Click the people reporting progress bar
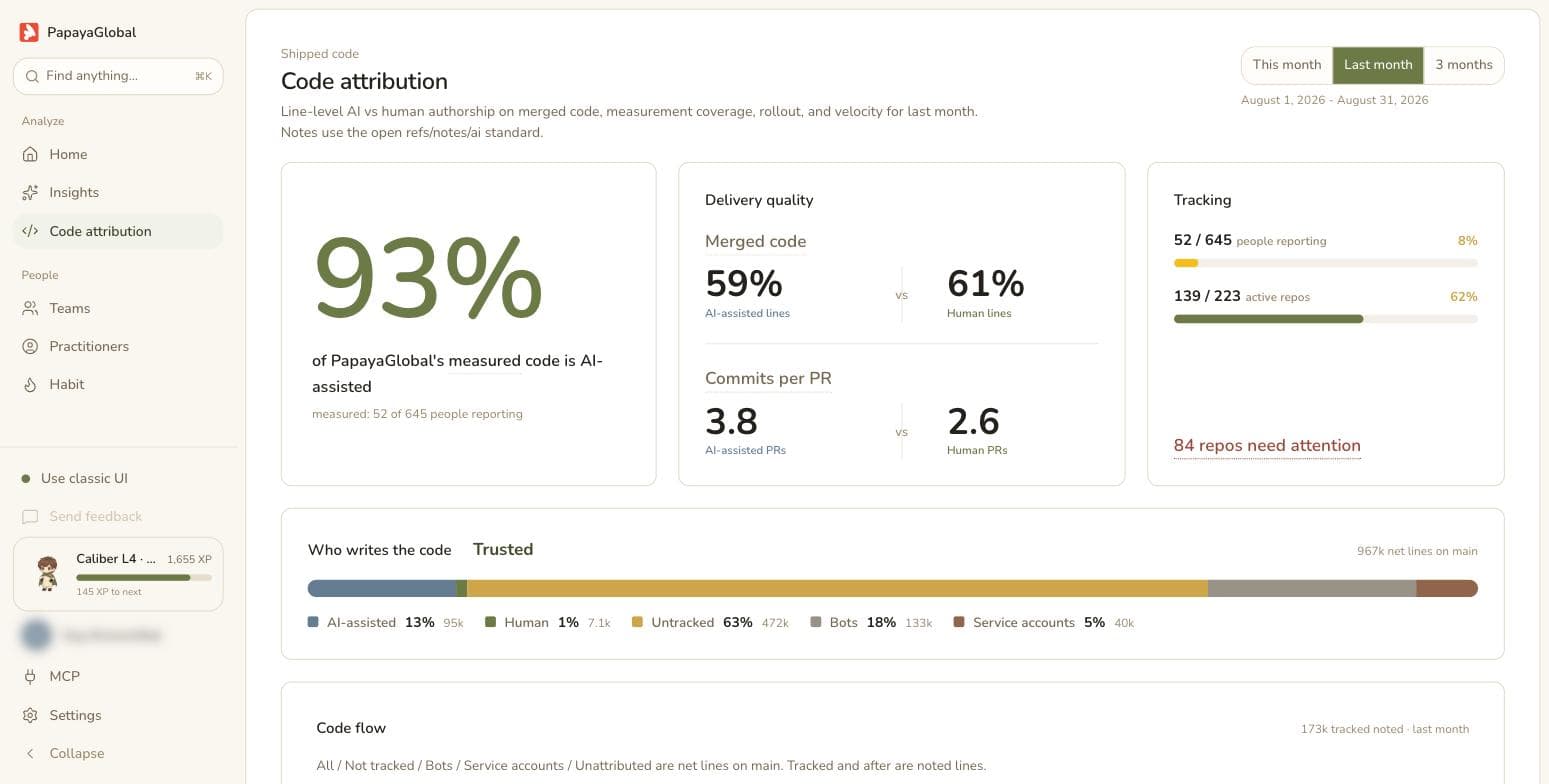 (x=1325, y=263)
